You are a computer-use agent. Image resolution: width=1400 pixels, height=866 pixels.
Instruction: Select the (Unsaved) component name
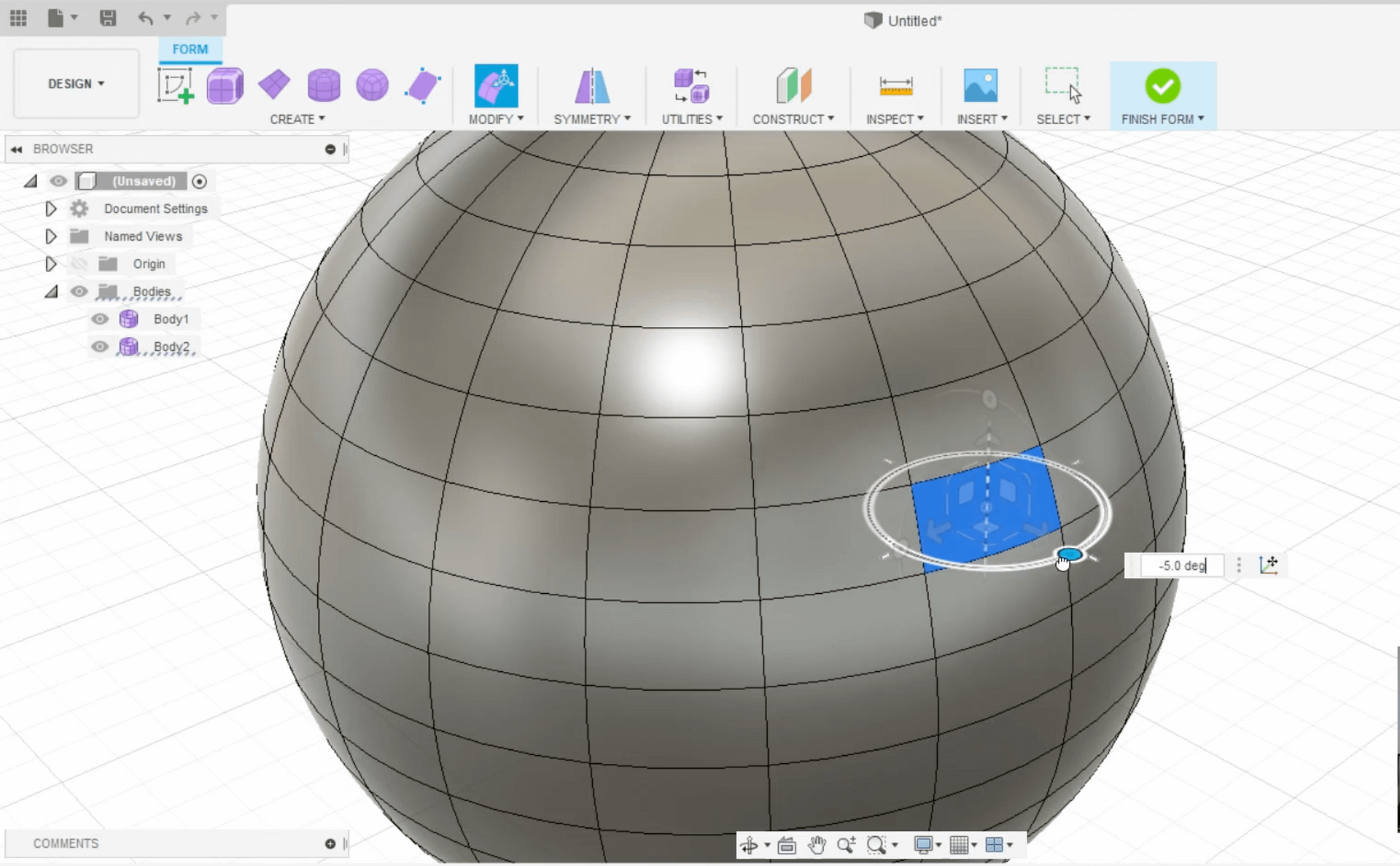[144, 181]
